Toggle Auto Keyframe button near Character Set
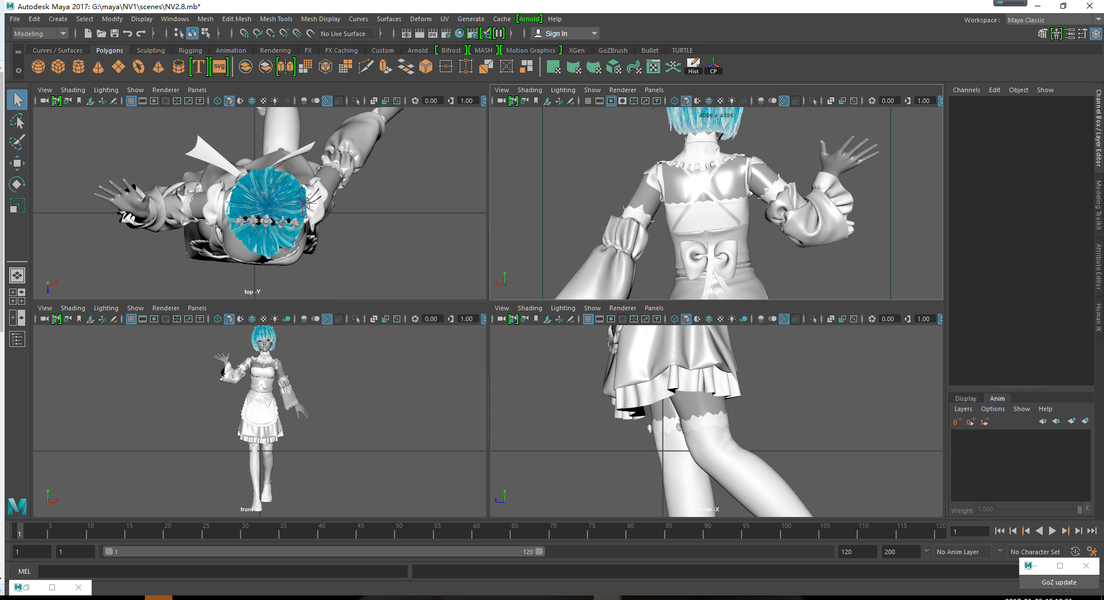Viewport: 1104px width, 600px height. [1075, 551]
